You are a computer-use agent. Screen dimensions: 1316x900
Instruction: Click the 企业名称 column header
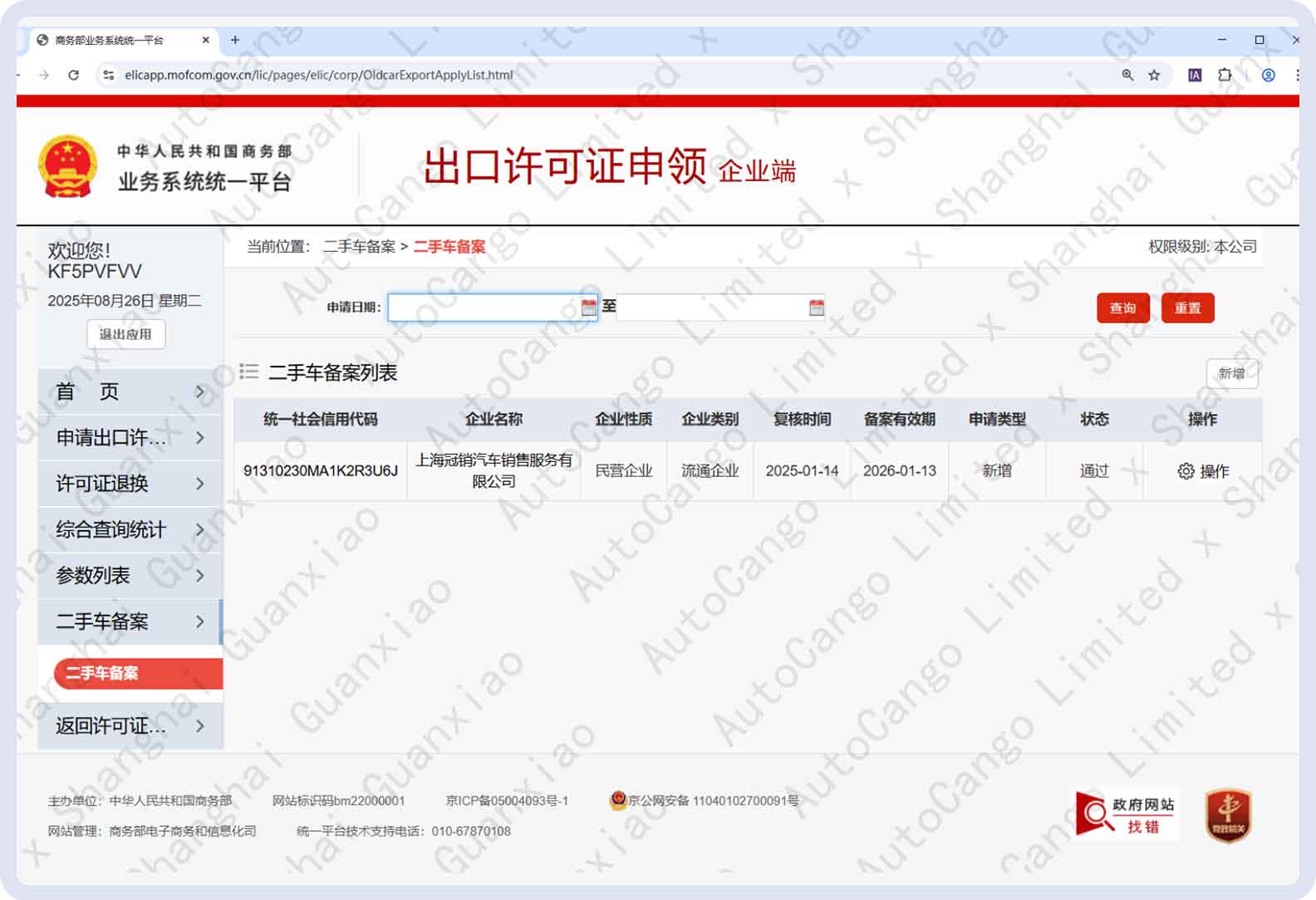(x=494, y=420)
